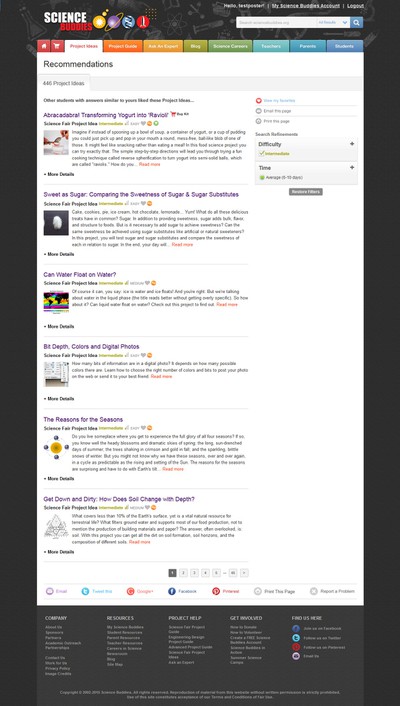Click the Pinterest share icon
Image resolution: width=400 pixels, height=706 pixels.
click(216, 591)
